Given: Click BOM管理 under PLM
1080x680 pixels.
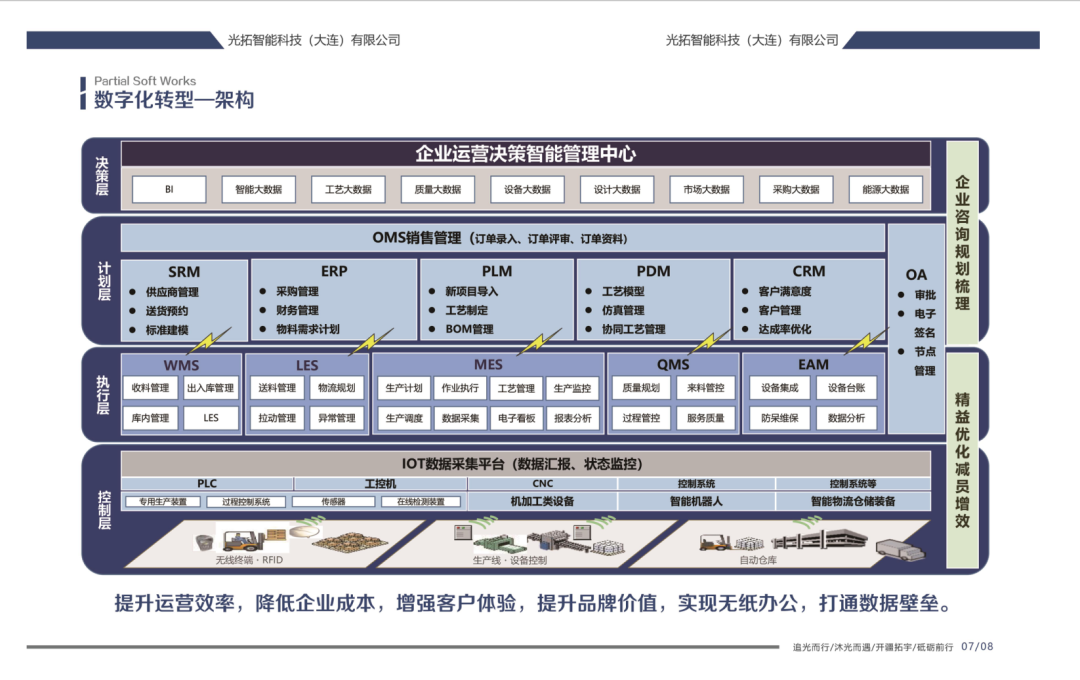Looking at the screenshot, I should [x=470, y=329].
